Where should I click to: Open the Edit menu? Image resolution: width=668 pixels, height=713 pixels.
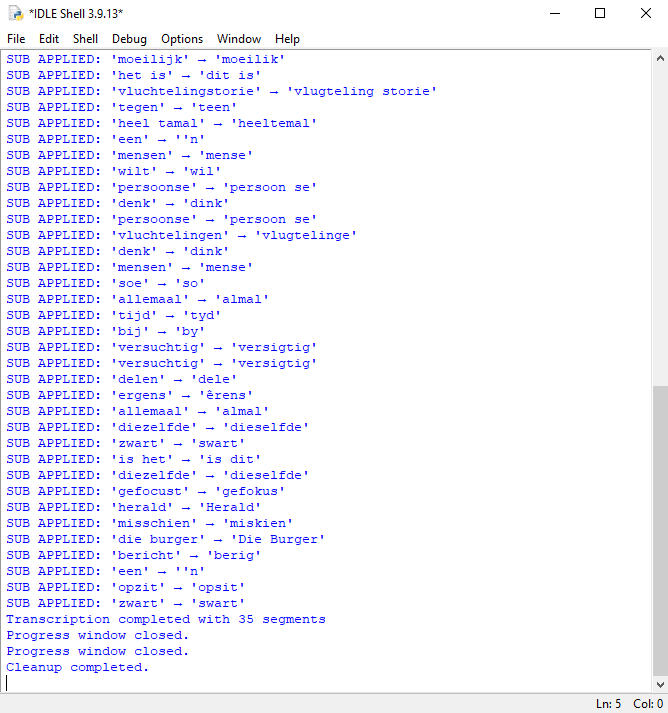click(49, 39)
